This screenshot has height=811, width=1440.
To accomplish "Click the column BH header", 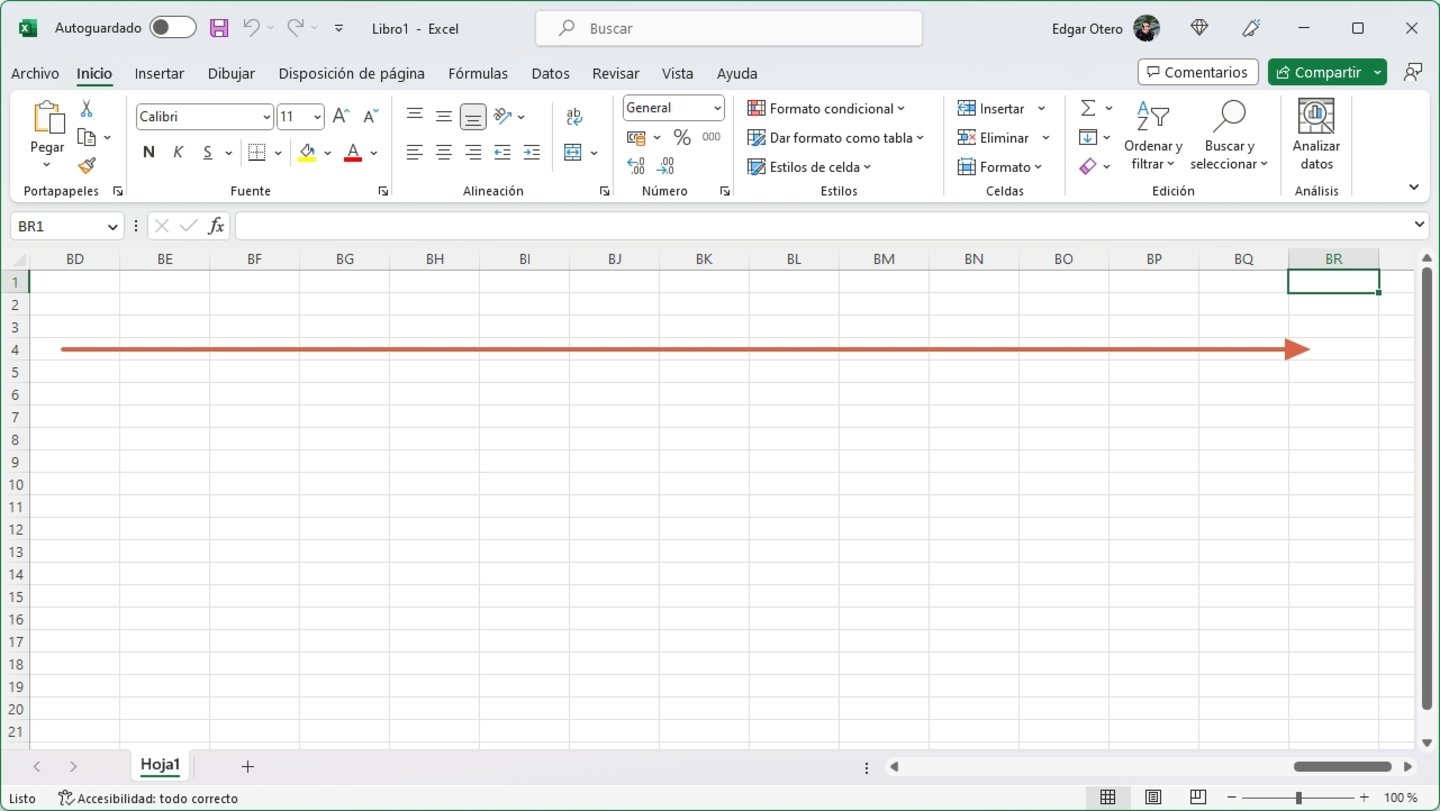I will (435, 259).
